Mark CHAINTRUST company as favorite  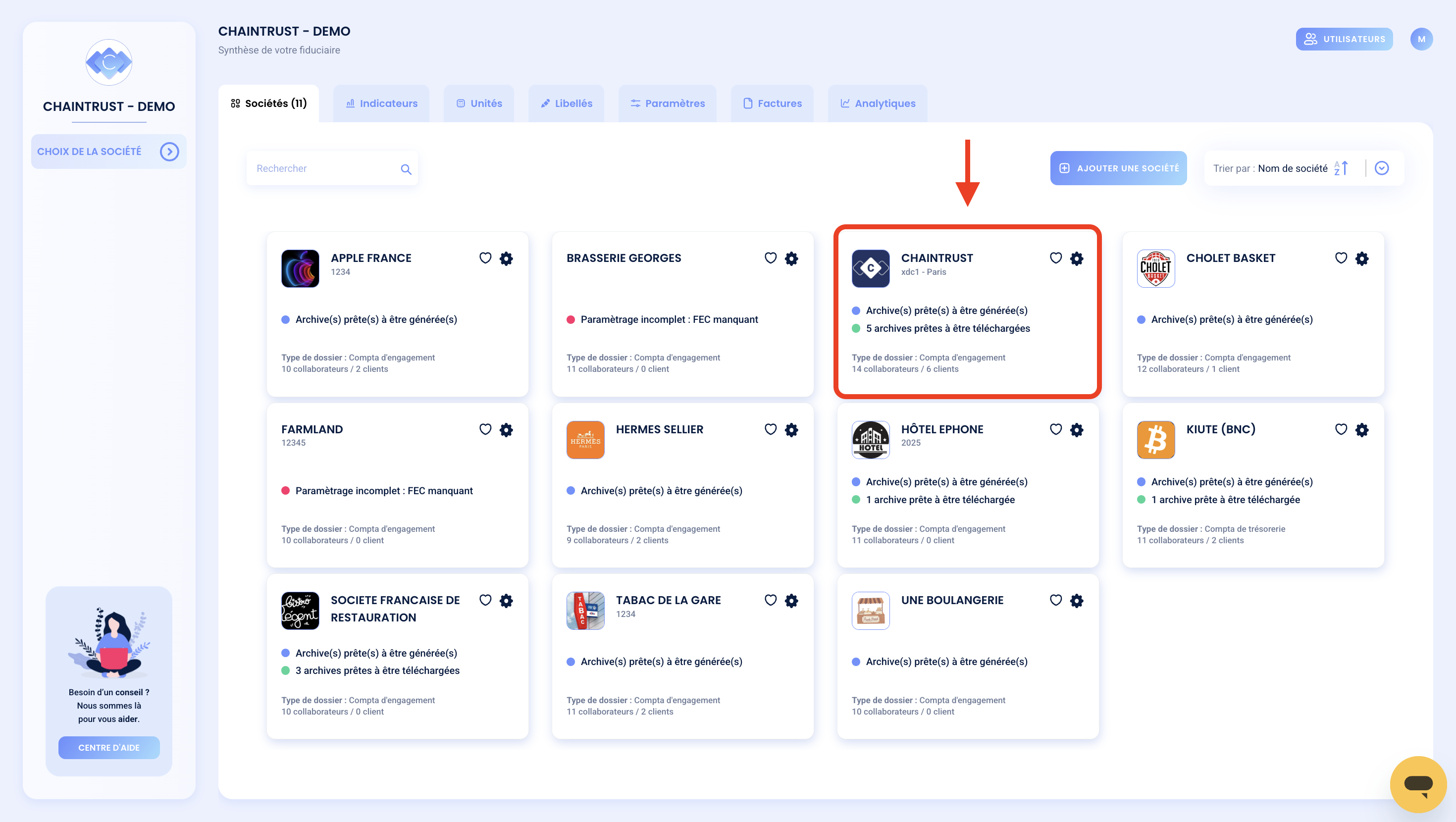pyautogui.click(x=1056, y=258)
